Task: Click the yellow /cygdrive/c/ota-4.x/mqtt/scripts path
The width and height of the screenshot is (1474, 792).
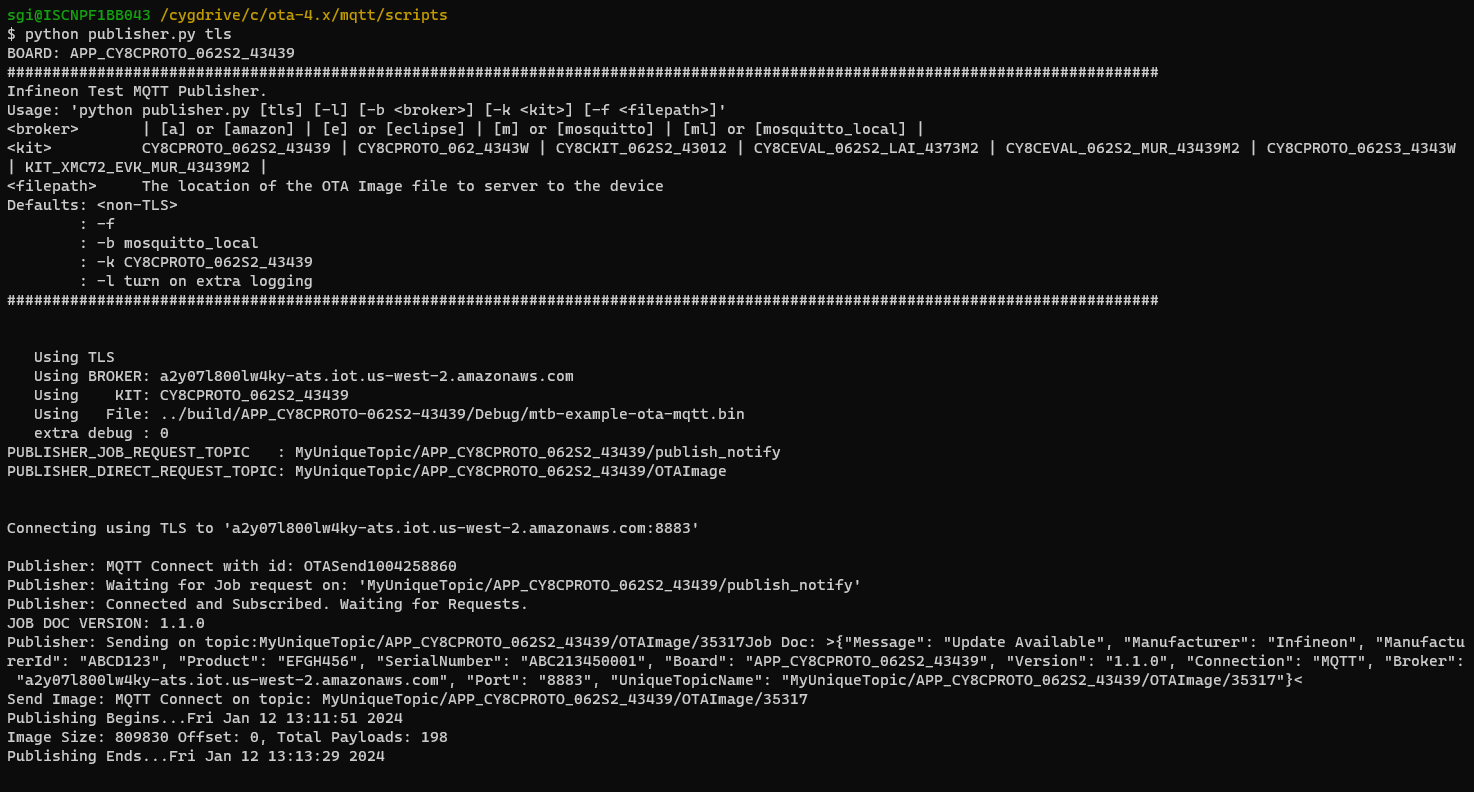Action: (303, 15)
